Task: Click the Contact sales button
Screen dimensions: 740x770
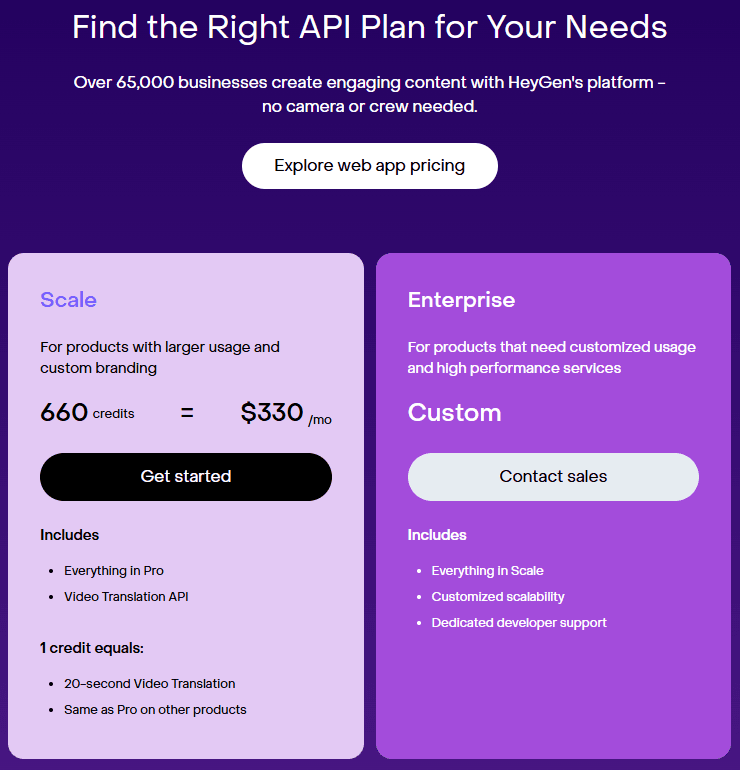Action: tap(553, 477)
